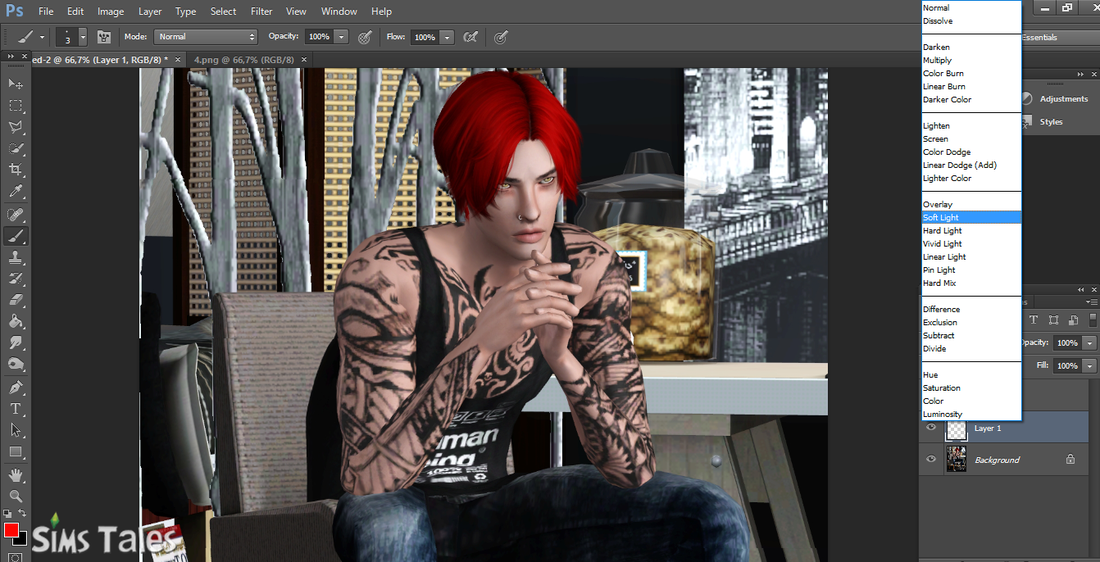
Task: Select the Move tool
Action: tap(15, 84)
